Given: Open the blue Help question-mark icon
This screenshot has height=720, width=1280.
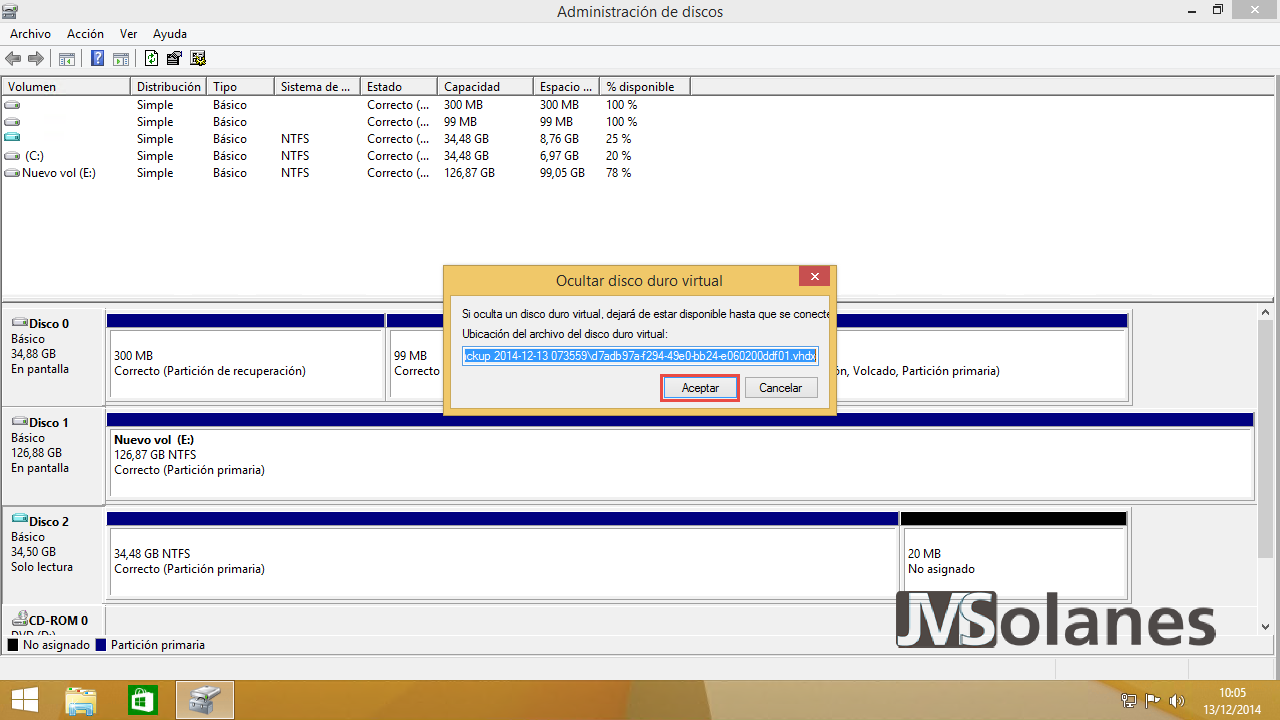Looking at the screenshot, I should tap(98, 58).
